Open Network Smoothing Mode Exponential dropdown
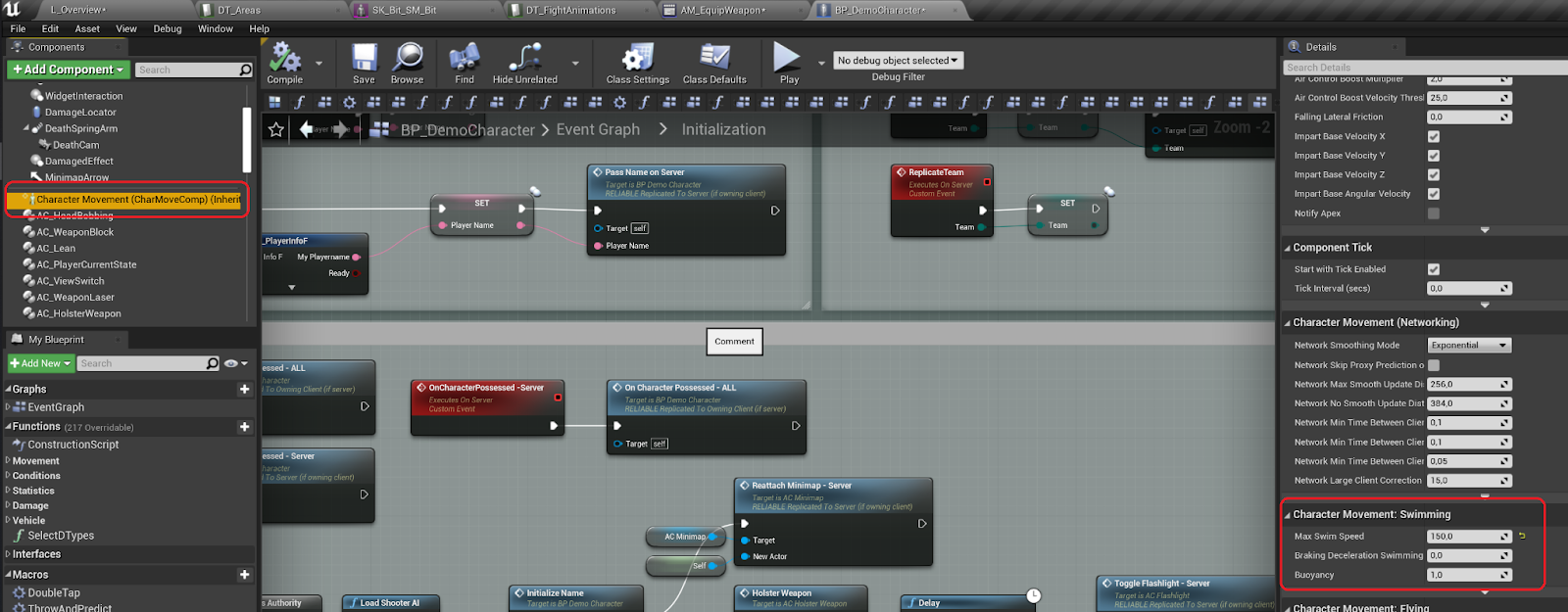This screenshot has height=612, width=1568. [x=1469, y=345]
